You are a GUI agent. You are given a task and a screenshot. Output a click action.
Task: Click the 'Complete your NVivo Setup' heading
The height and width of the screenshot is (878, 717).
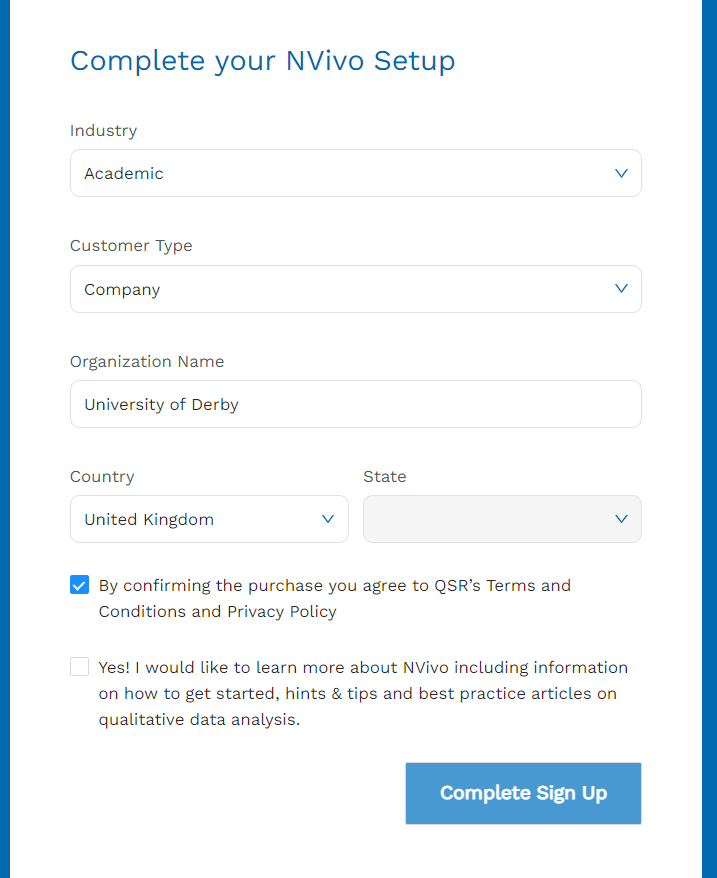pos(262,61)
